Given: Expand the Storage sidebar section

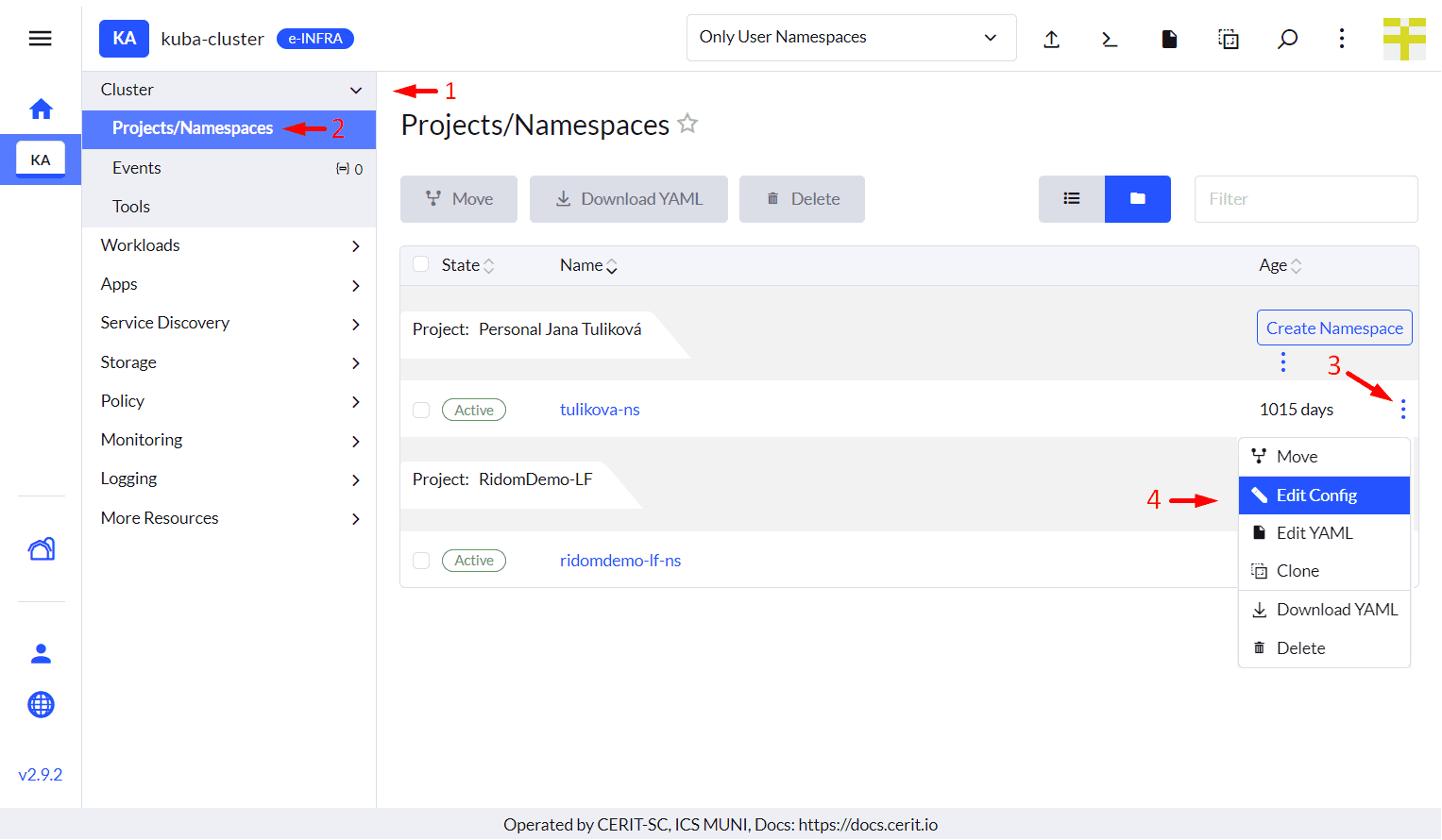Looking at the screenshot, I should 229,362.
